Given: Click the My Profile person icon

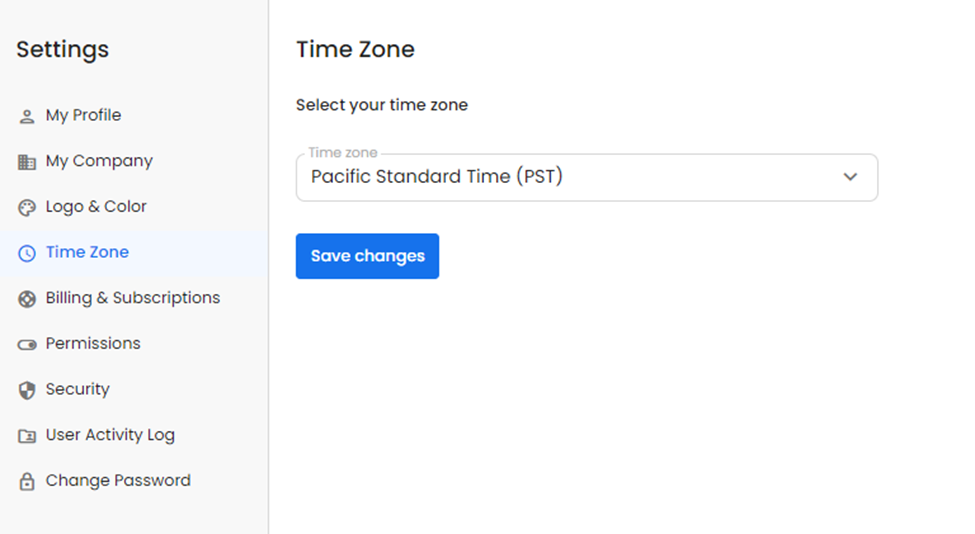Looking at the screenshot, I should 27,116.
